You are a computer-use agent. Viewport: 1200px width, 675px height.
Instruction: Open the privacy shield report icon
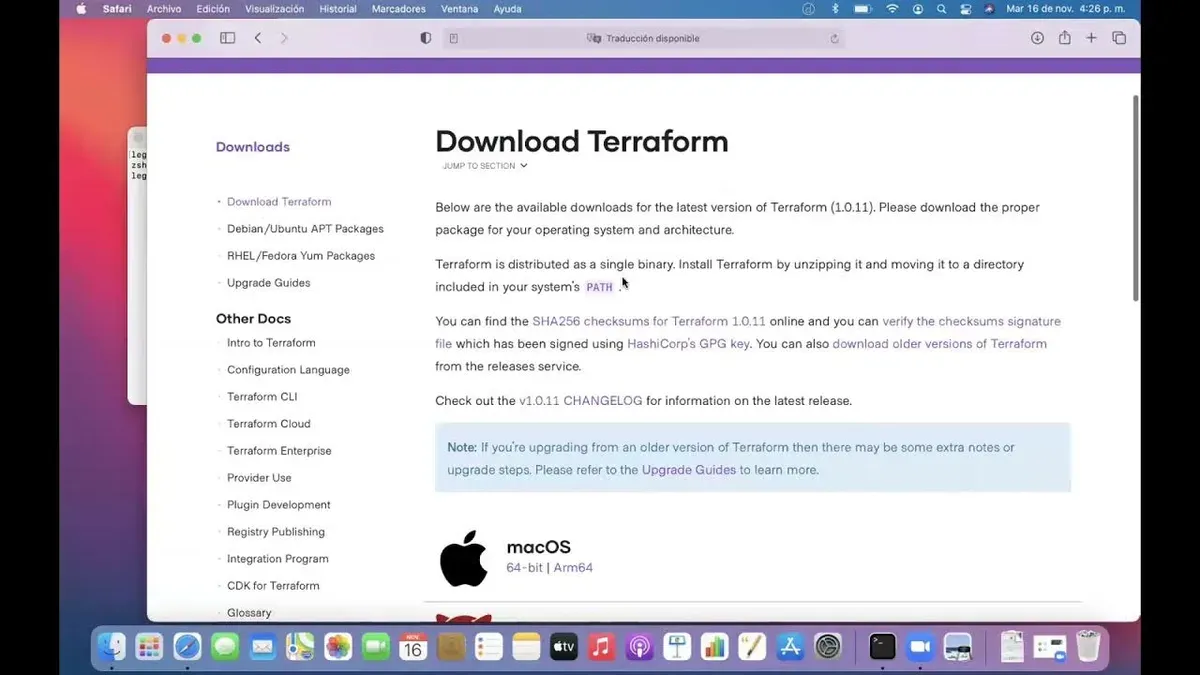tap(425, 38)
